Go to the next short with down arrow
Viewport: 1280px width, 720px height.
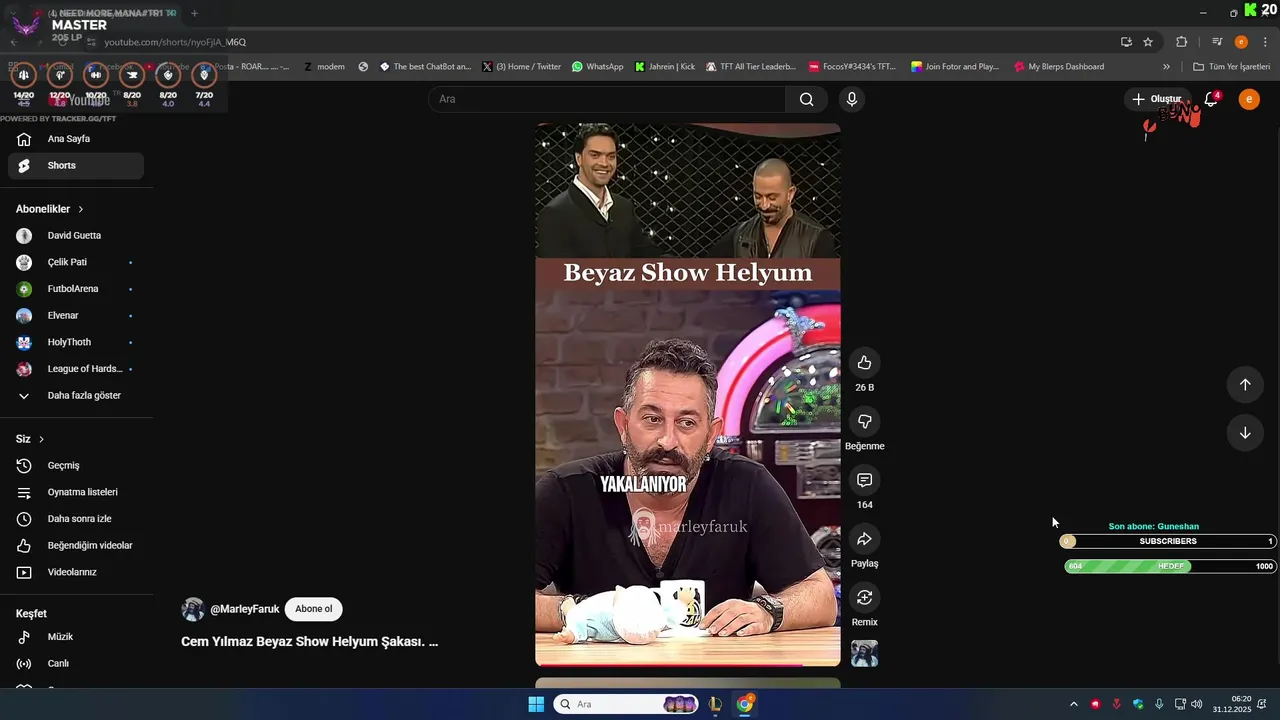1245,433
